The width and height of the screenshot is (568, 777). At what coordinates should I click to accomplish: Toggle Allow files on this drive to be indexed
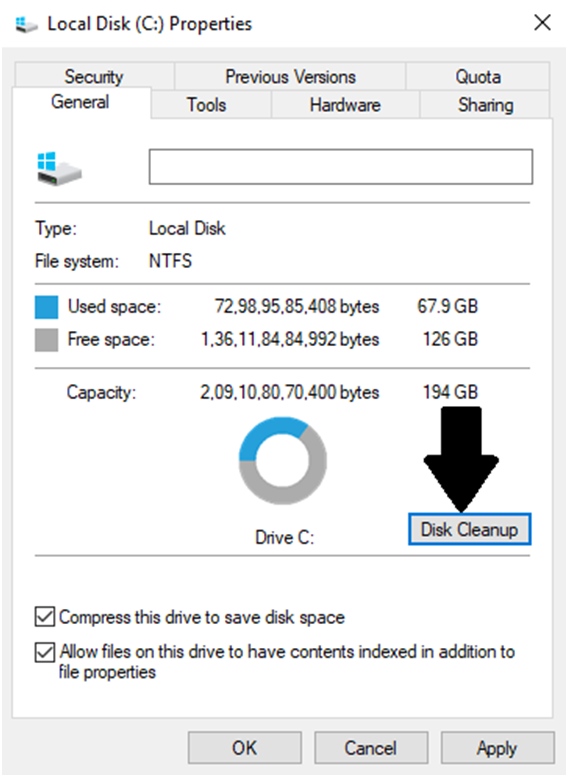[x=45, y=652]
